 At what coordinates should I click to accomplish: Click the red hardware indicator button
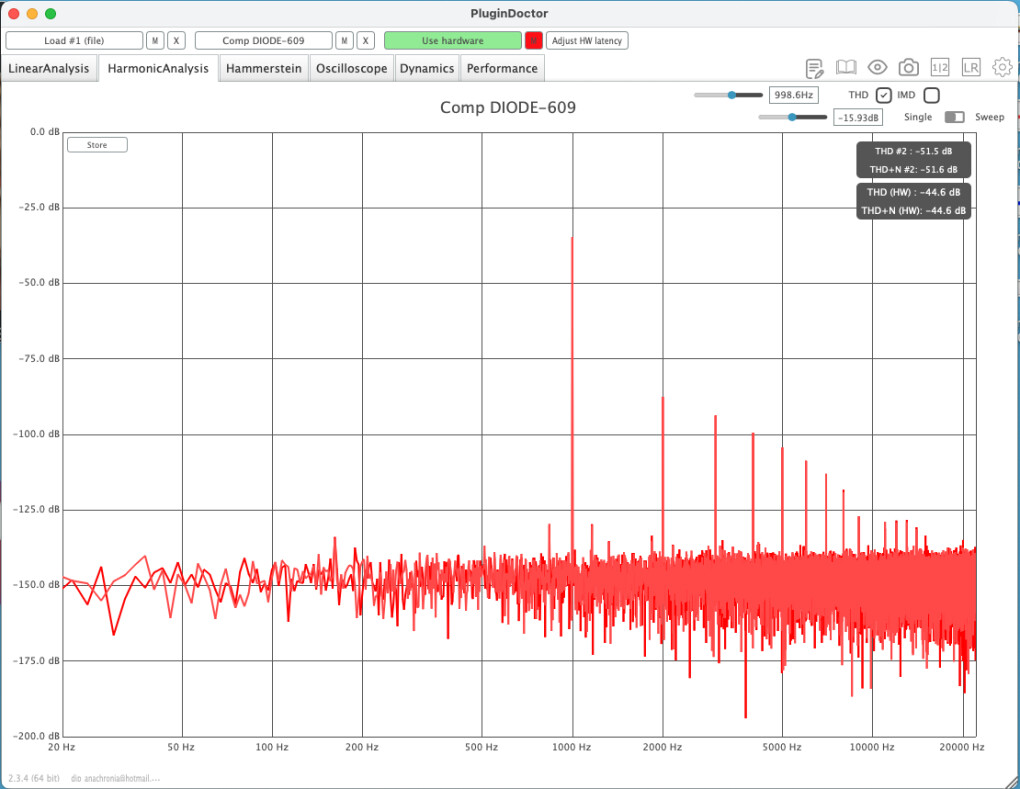(534, 41)
